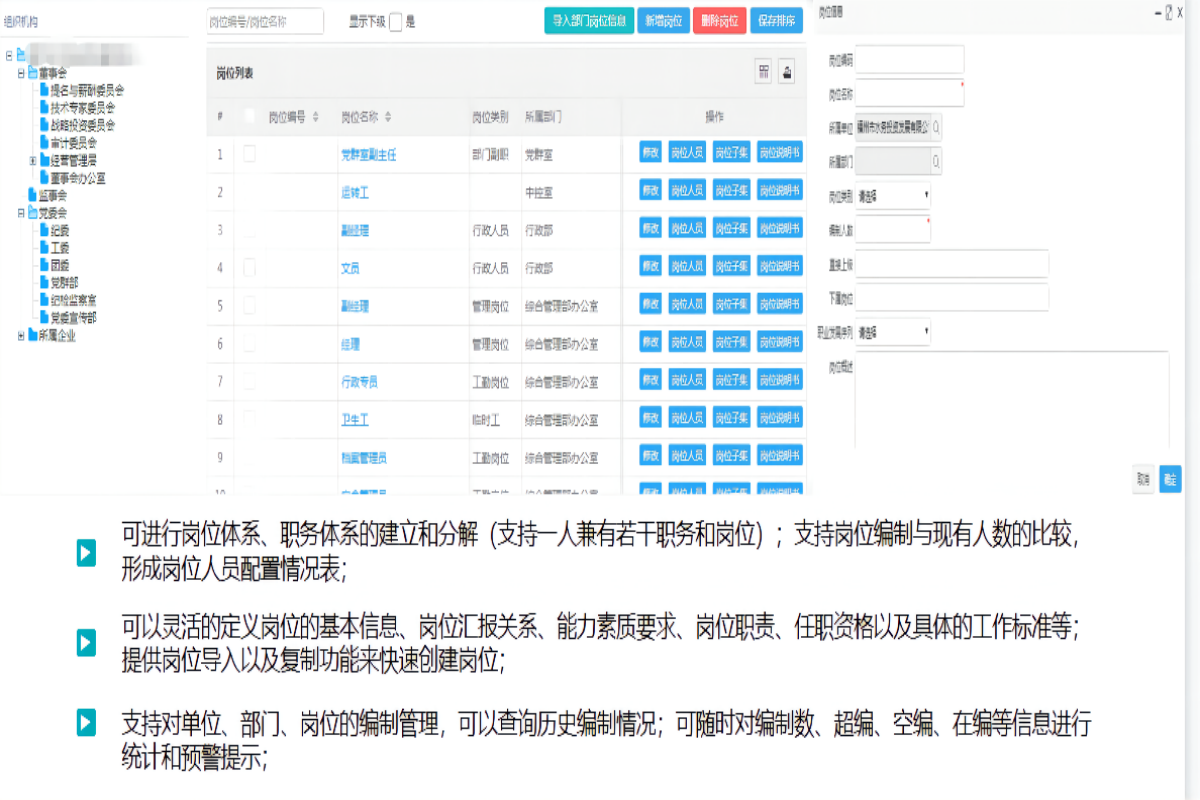Open the 党群室副主任 position link

click(369, 154)
